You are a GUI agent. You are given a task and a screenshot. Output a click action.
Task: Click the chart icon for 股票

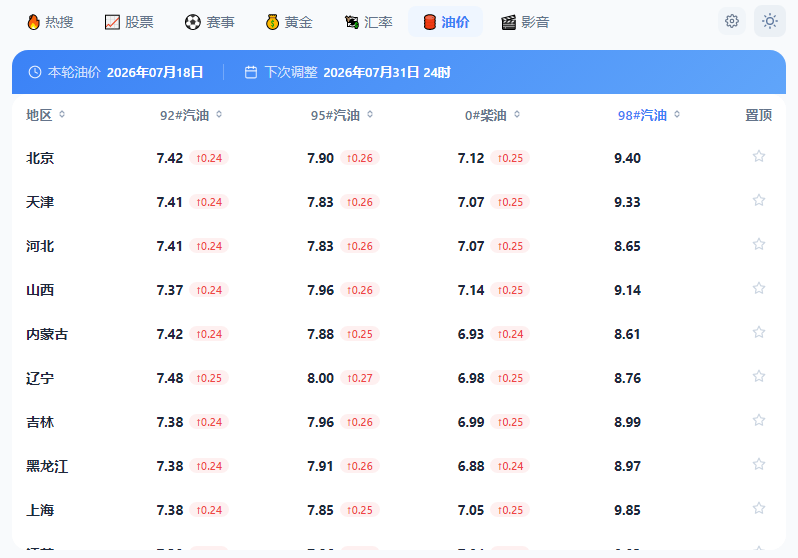point(112,22)
